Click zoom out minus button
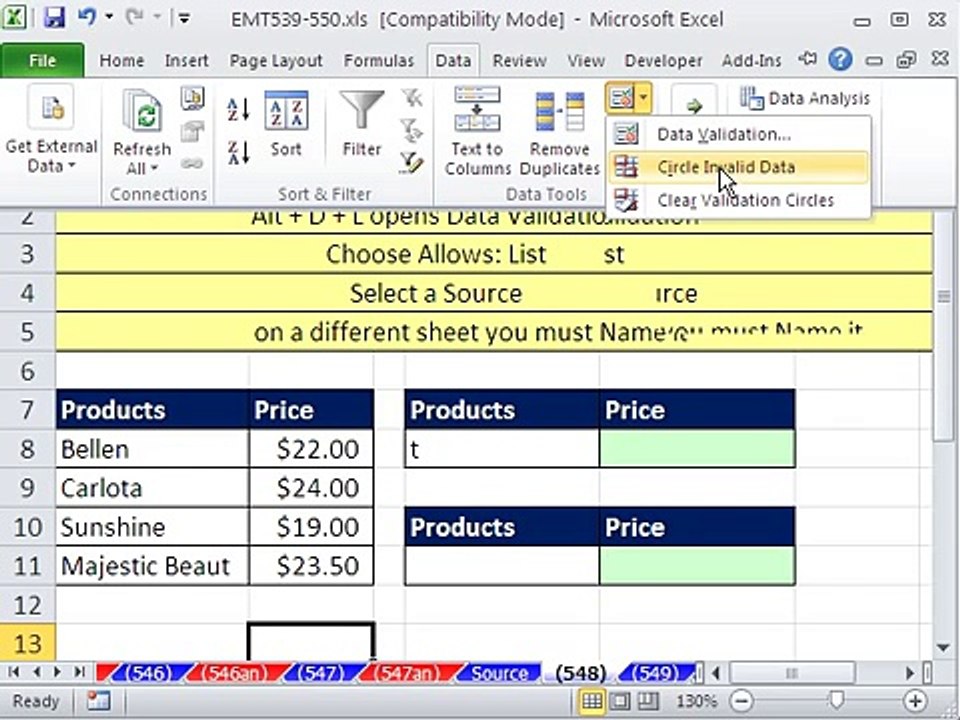 pos(741,701)
